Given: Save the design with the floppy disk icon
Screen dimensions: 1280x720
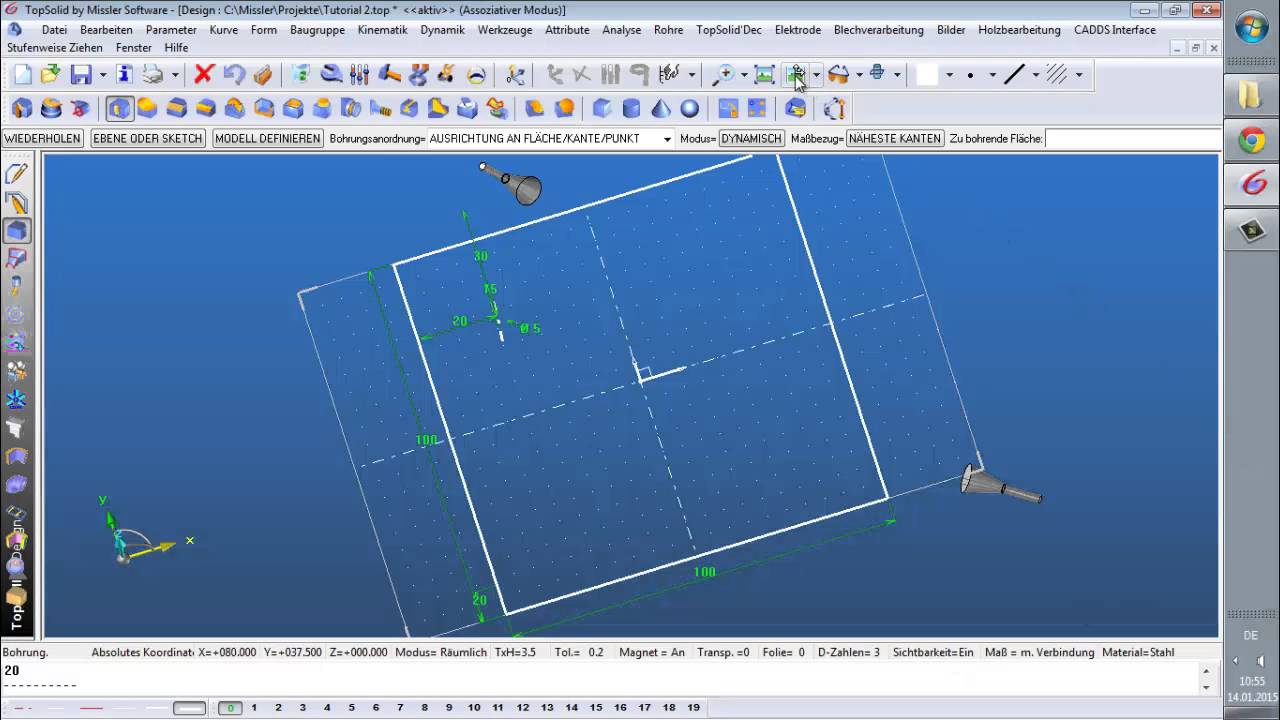Looking at the screenshot, I should pyautogui.click(x=81, y=74).
